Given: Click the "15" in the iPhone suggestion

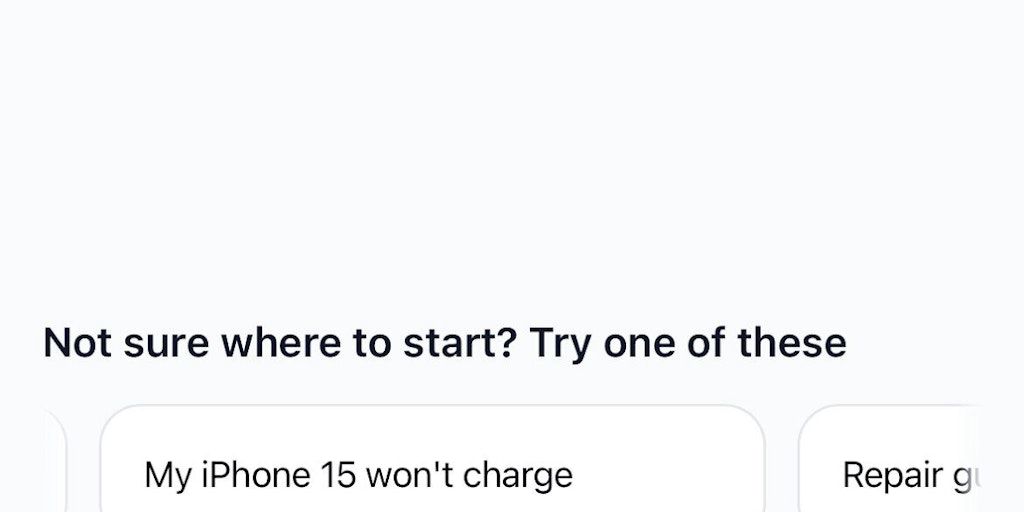Looking at the screenshot, I should 339,475.
